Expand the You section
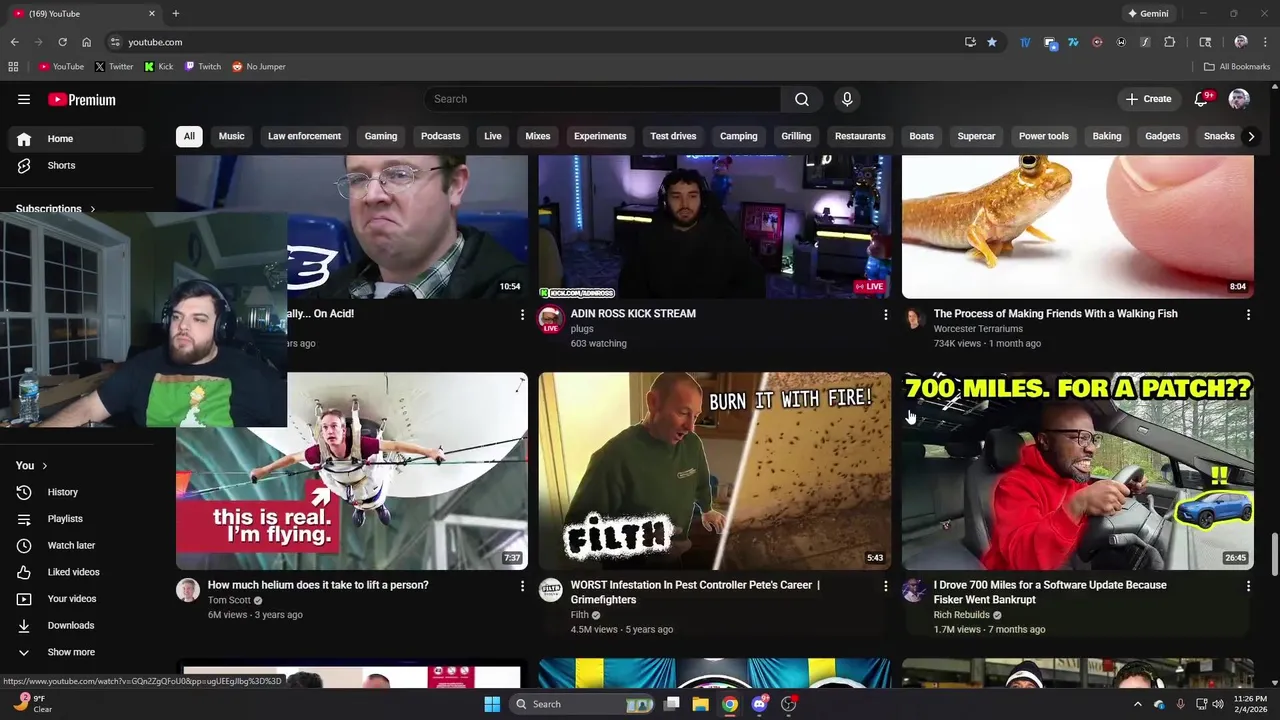1280x720 pixels. tap(32, 466)
